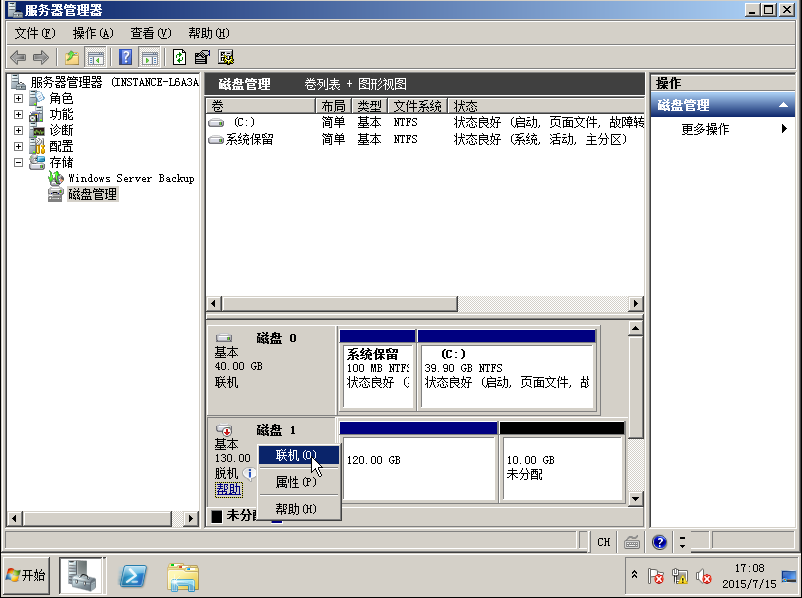
Task: Select the (C:) volume row
Action: pyautogui.click(x=425, y=122)
